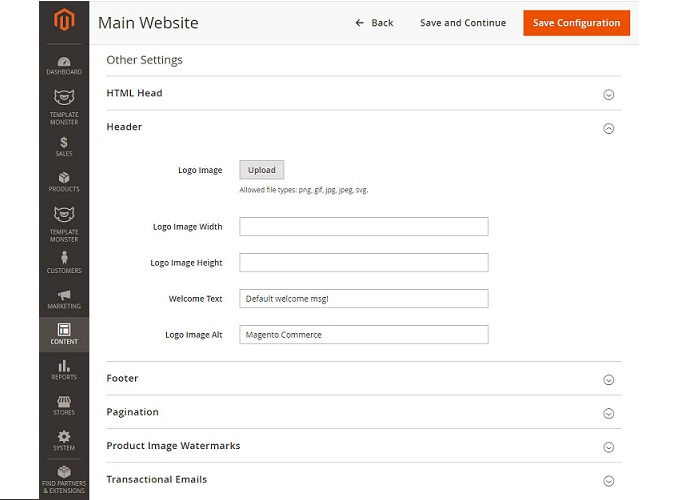
Task: Select Content in the sidebar menu
Action: pyautogui.click(x=64, y=333)
